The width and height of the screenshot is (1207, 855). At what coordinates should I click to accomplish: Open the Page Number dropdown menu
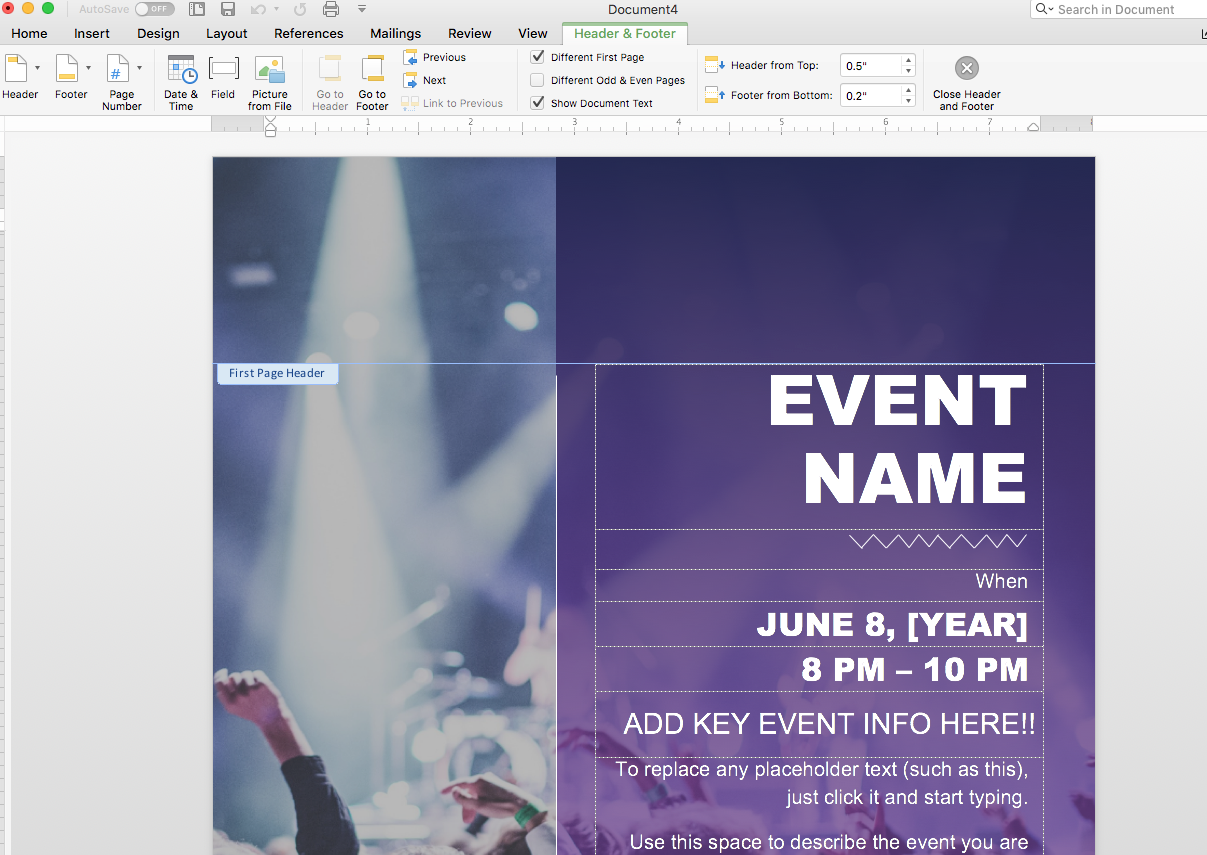pos(139,68)
